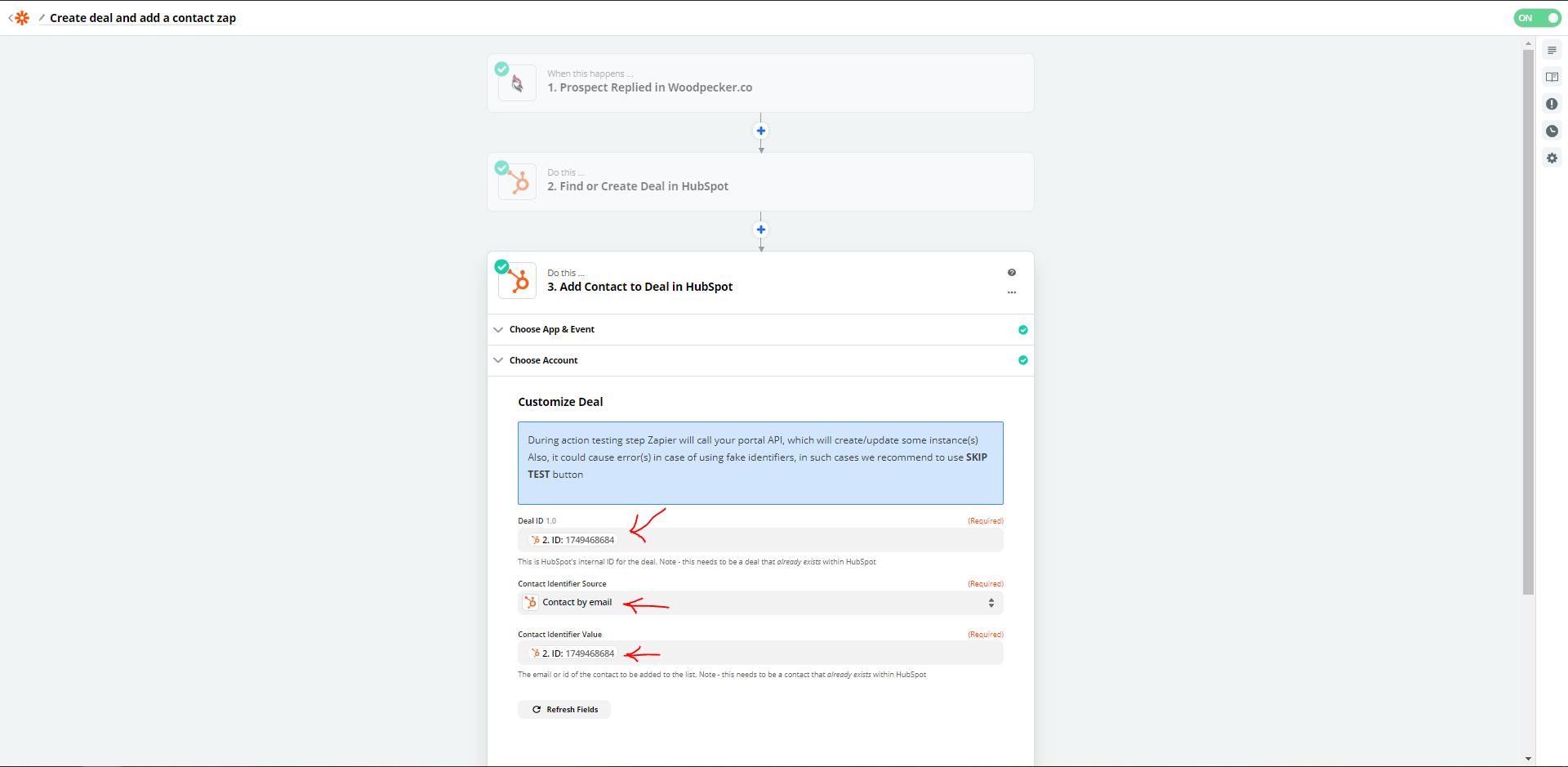Viewport: 1568px width, 767px height.
Task: Select Contact Identifier Value ID pill
Action: click(572, 653)
